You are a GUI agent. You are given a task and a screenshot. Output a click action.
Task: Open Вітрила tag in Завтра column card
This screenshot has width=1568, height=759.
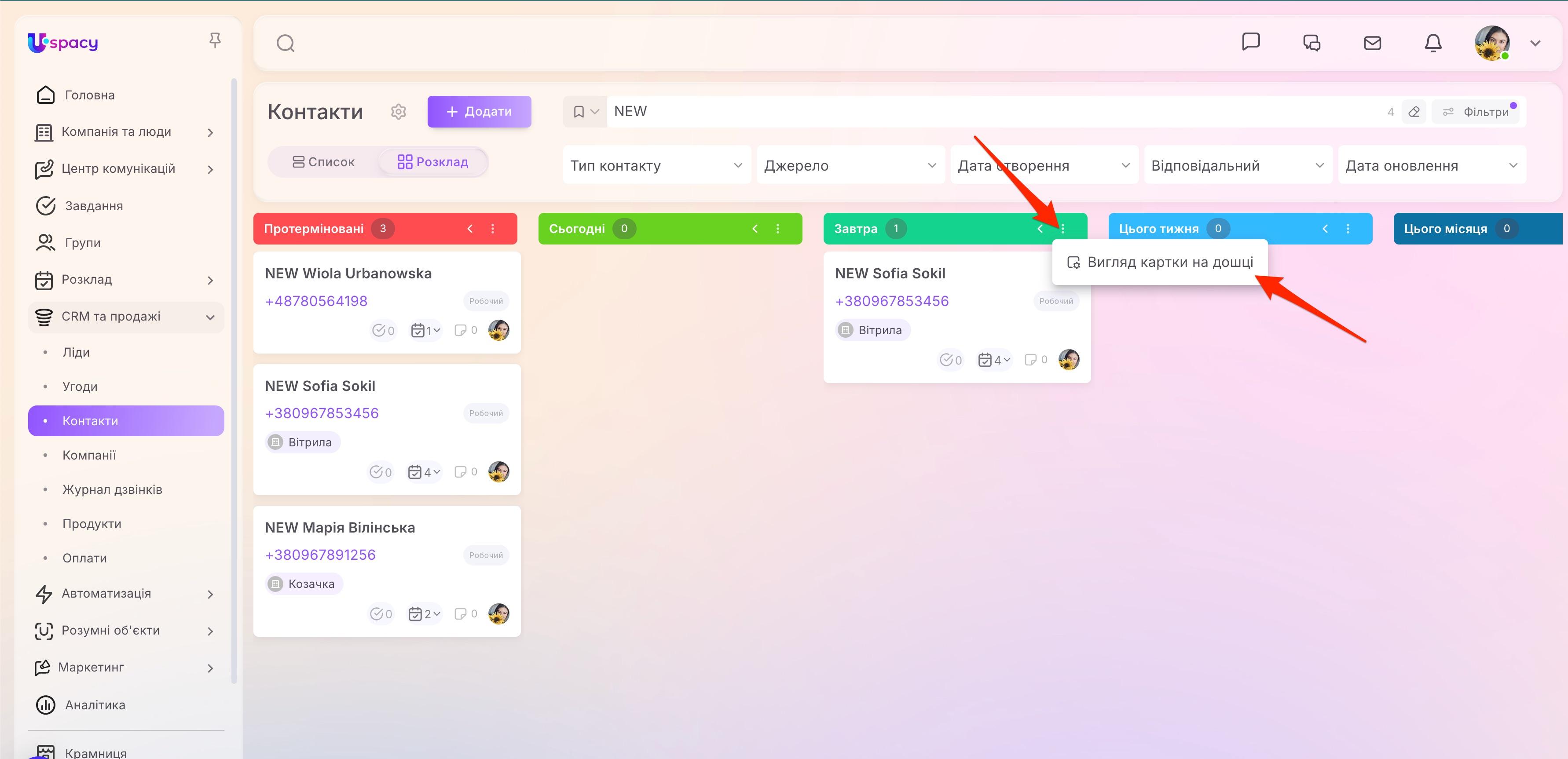coord(873,330)
